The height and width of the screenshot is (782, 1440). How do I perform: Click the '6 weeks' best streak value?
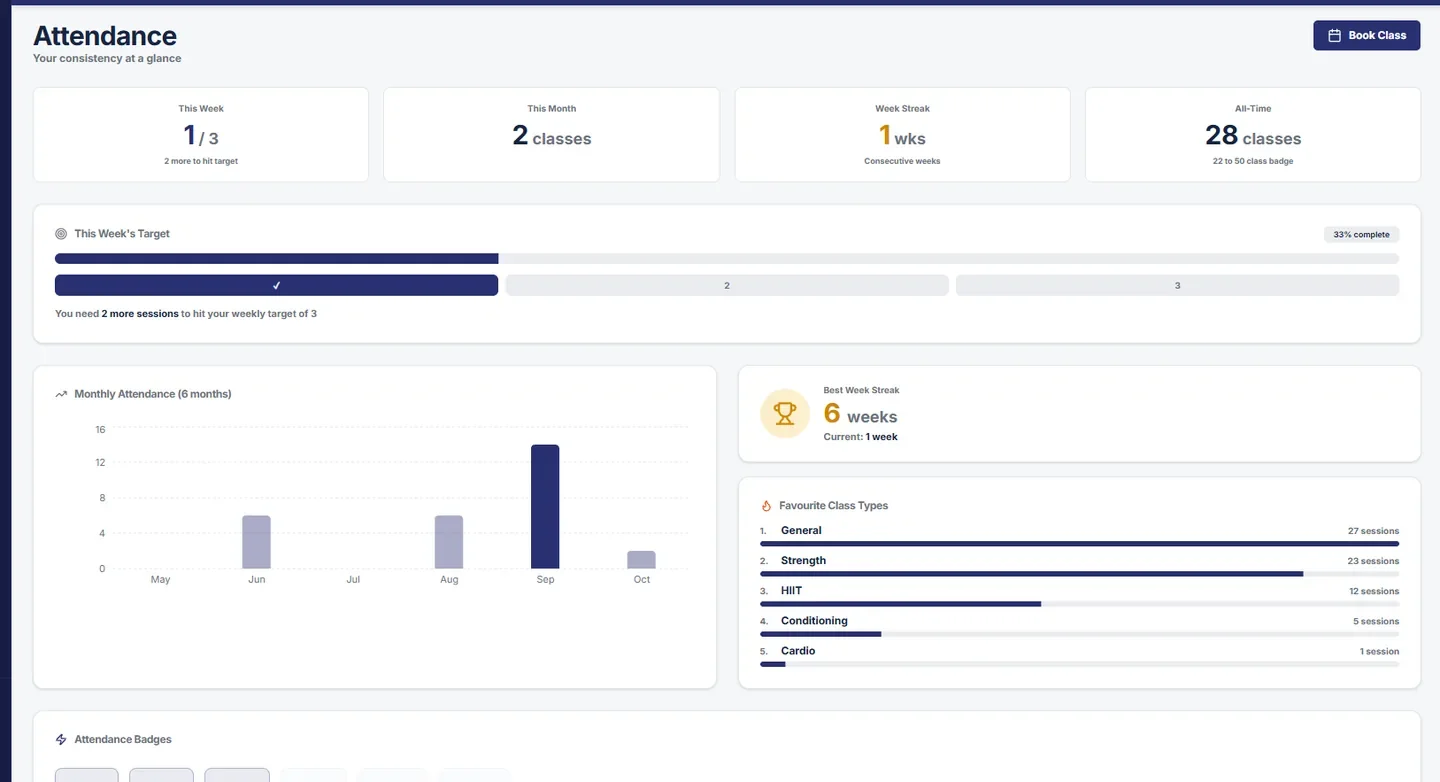[860, 414]
